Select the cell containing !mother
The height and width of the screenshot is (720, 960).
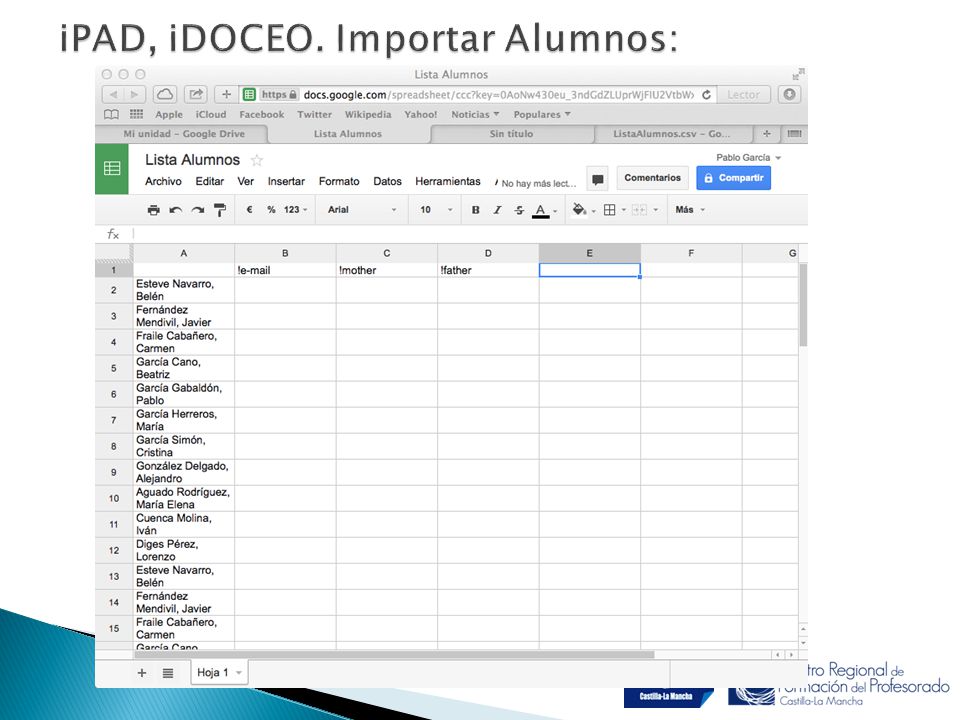coord(386,270)
